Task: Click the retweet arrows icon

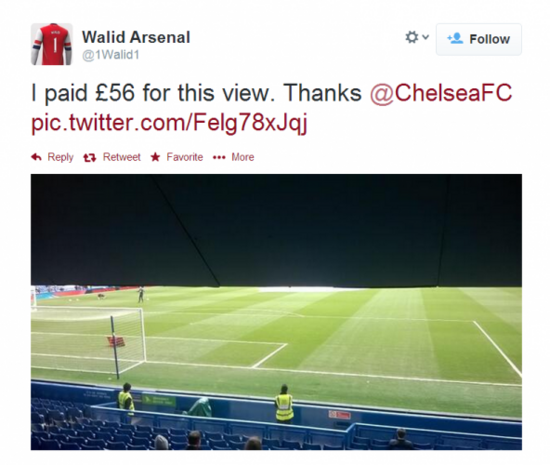Action: (90, 158)
